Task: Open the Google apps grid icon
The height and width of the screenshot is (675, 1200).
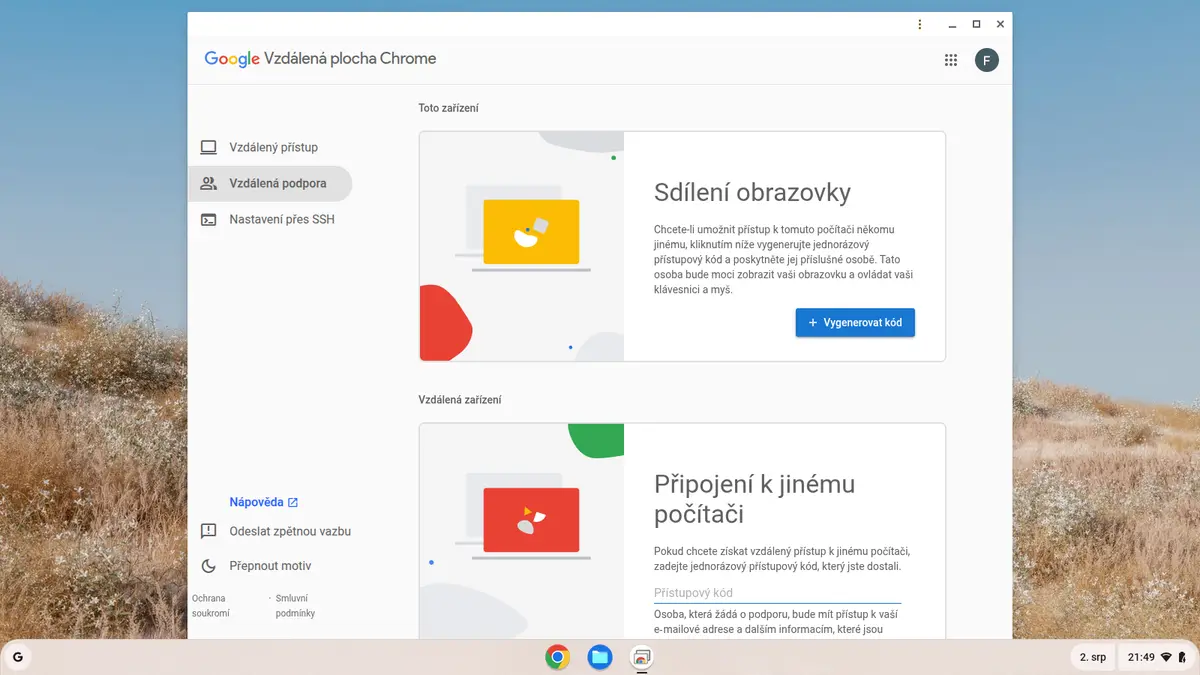Action: 951,60
